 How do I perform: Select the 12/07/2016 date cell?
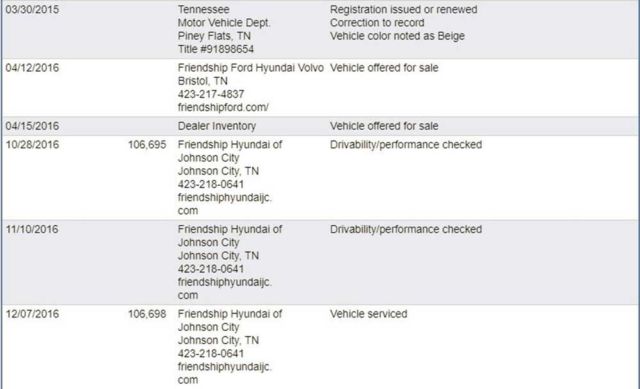click(32, 314)
